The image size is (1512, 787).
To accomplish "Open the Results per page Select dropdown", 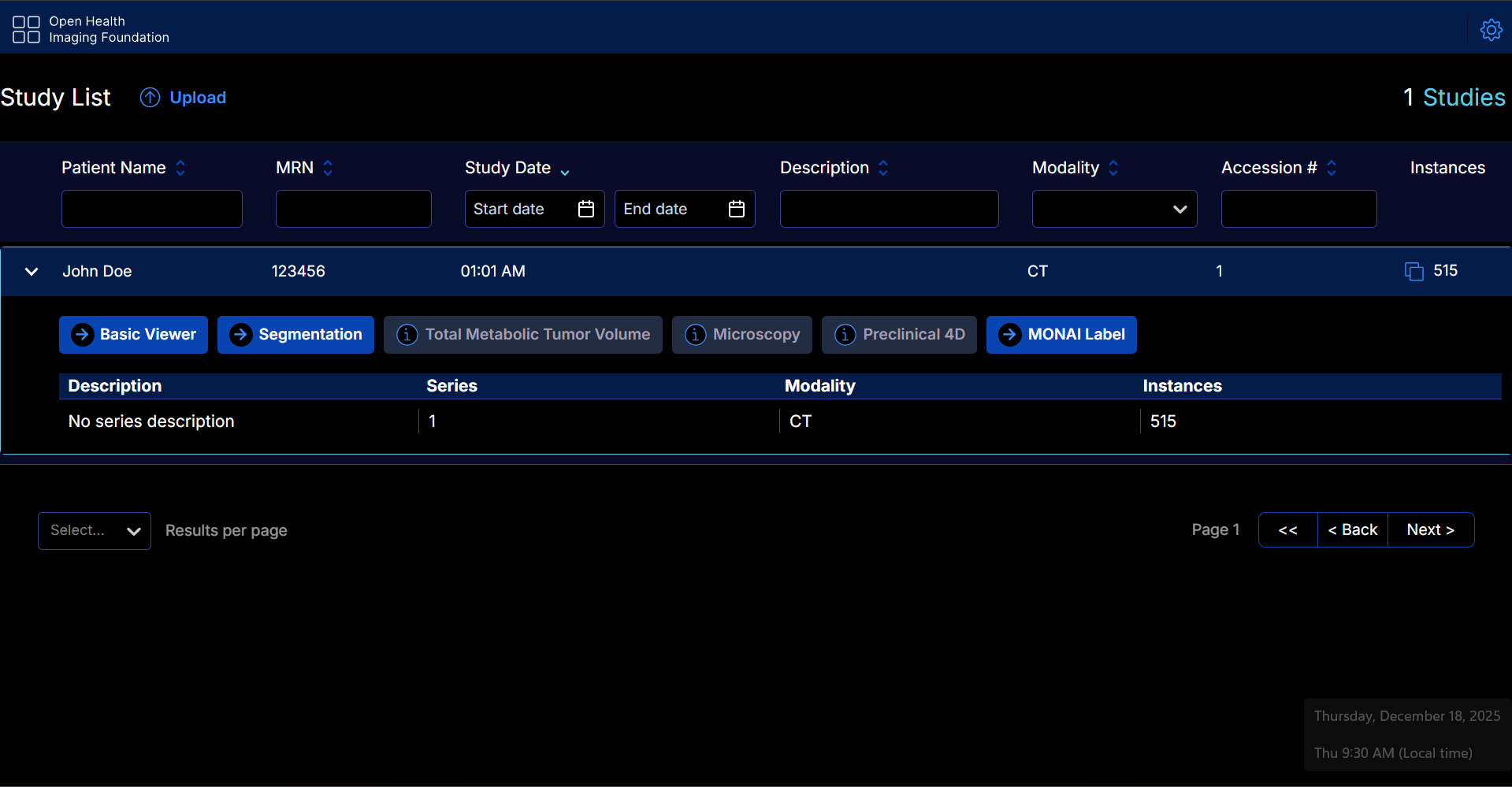I will 95,531.
